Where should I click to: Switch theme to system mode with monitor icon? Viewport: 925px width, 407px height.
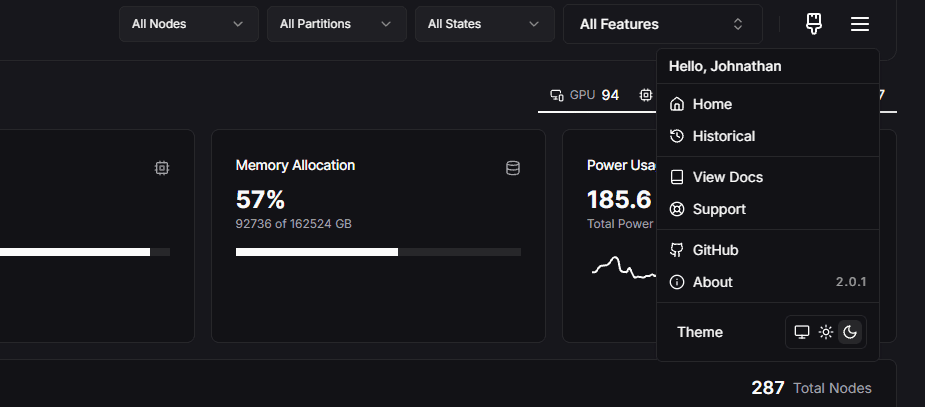[801, 332]
